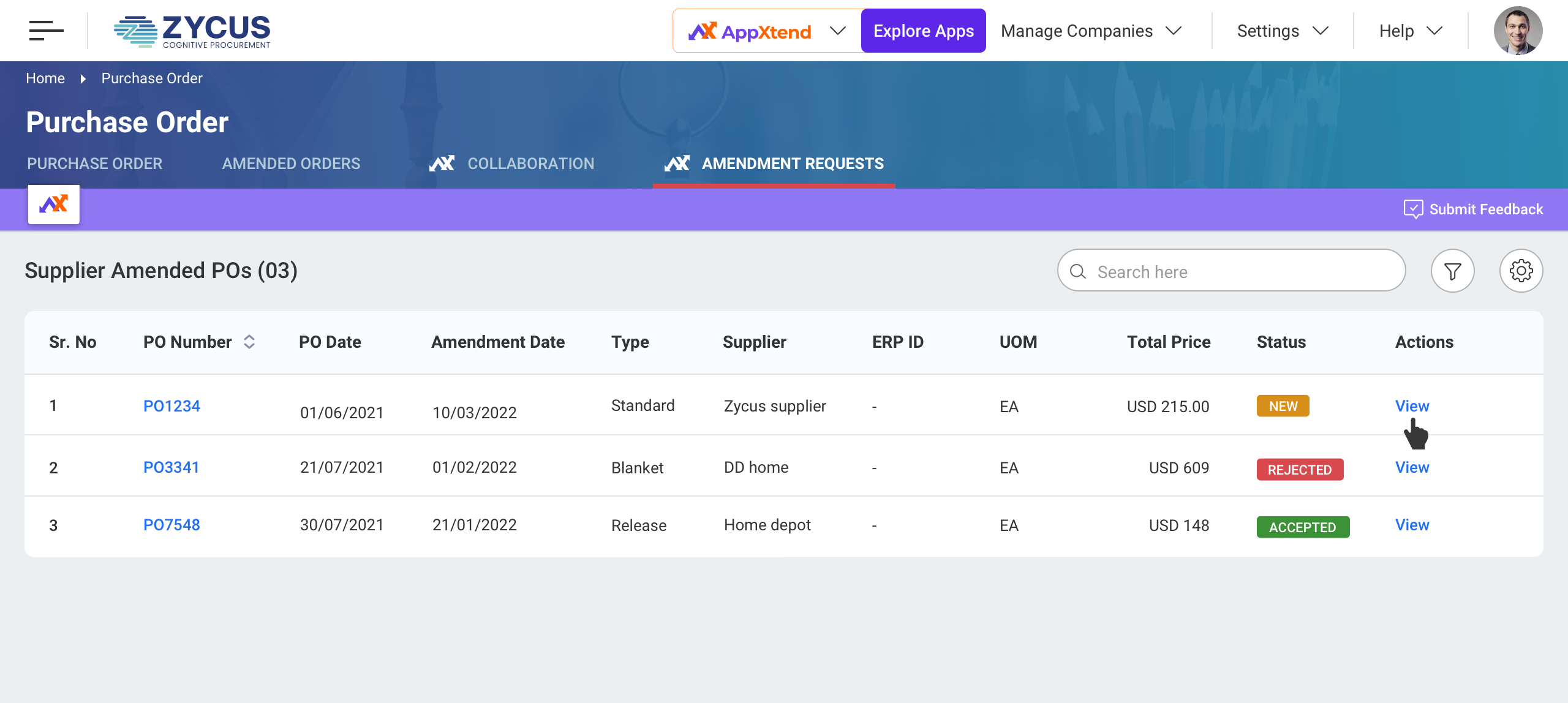Open the user profile avatar
Image resolution: width=1568 pixels, height=703 pixels.
[1518, 31]
